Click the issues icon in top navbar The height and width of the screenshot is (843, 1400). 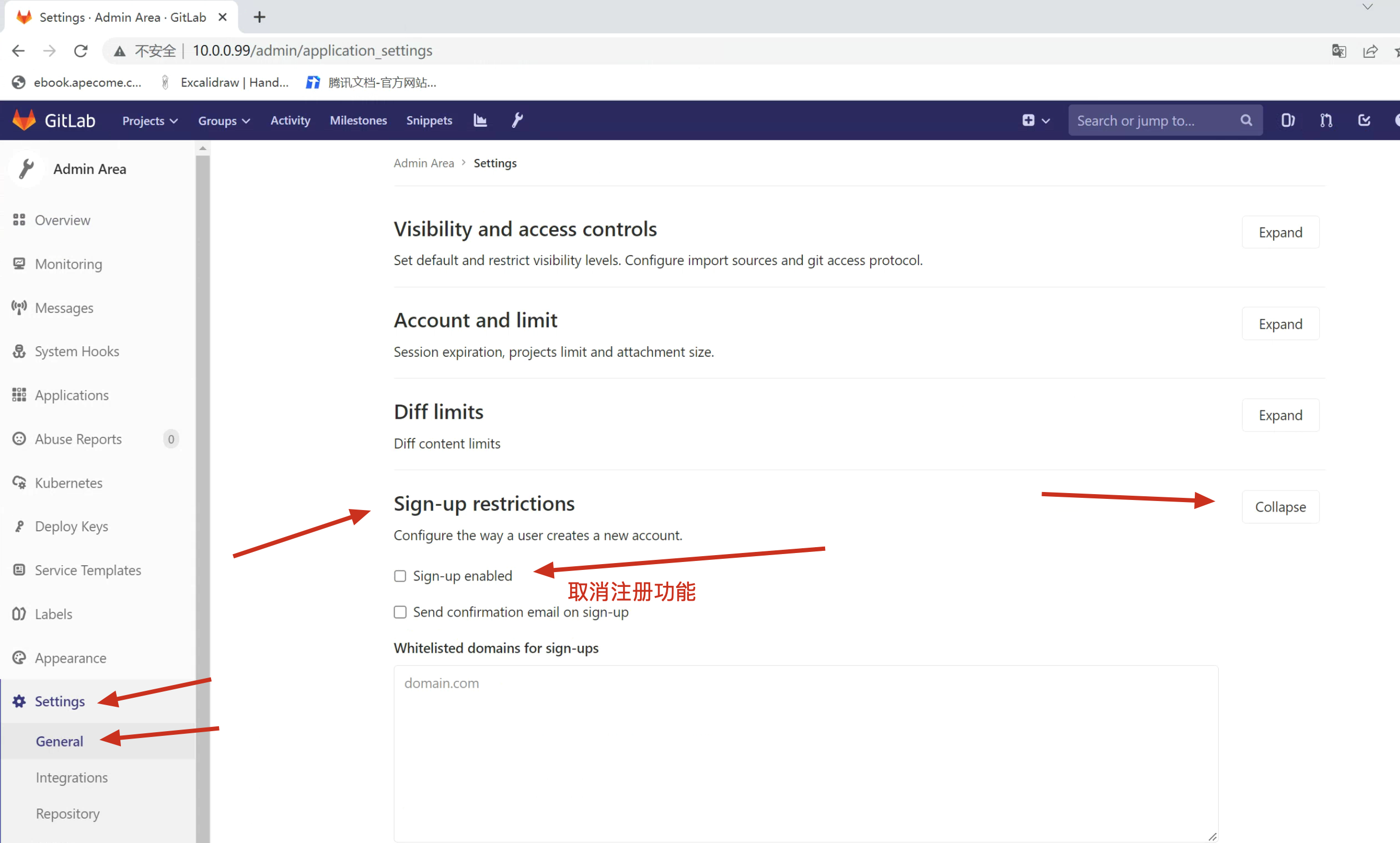click(x=1288, y=120)
